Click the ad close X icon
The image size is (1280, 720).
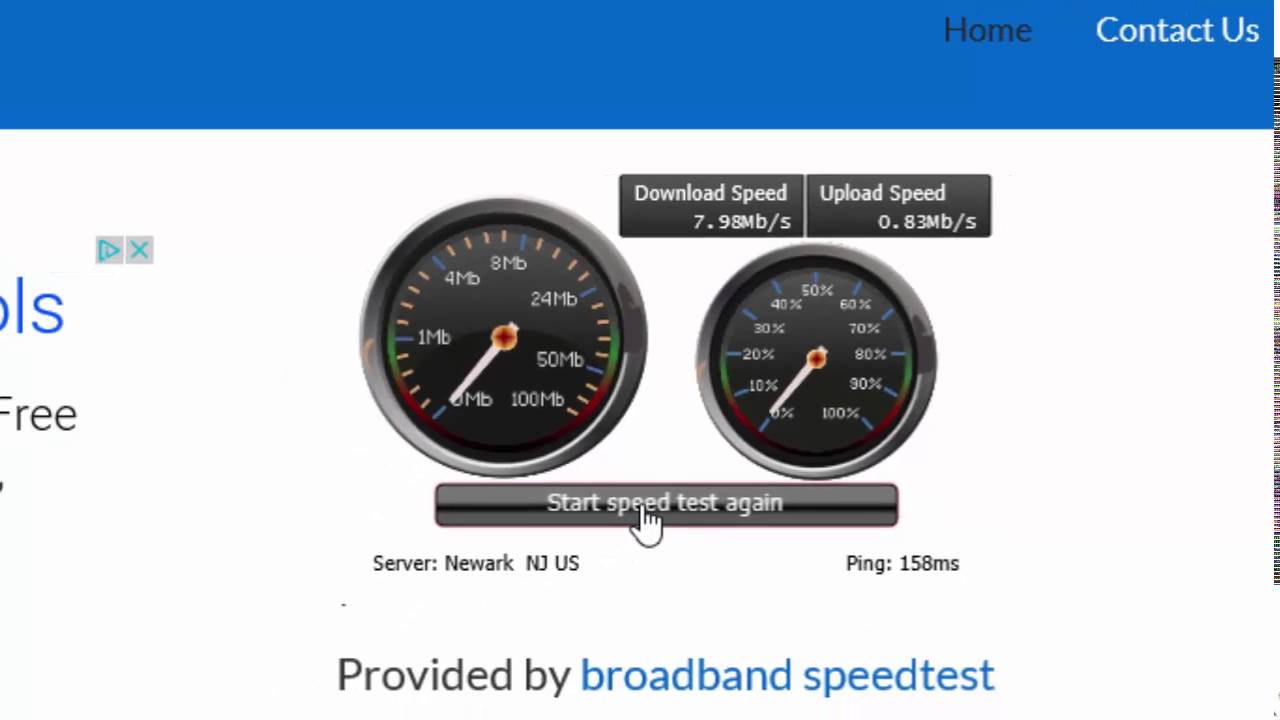click(139, 250)
